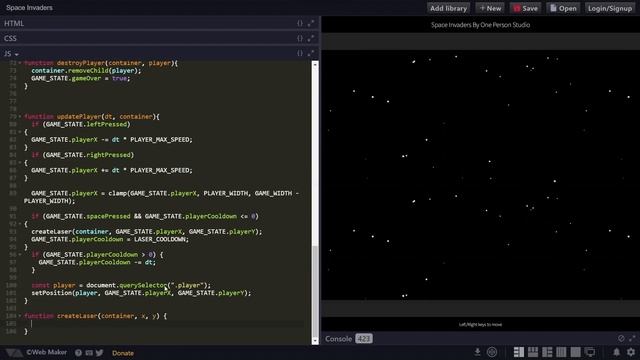
Task: Format the CSS pane code
Action: (x=300, y=38)
